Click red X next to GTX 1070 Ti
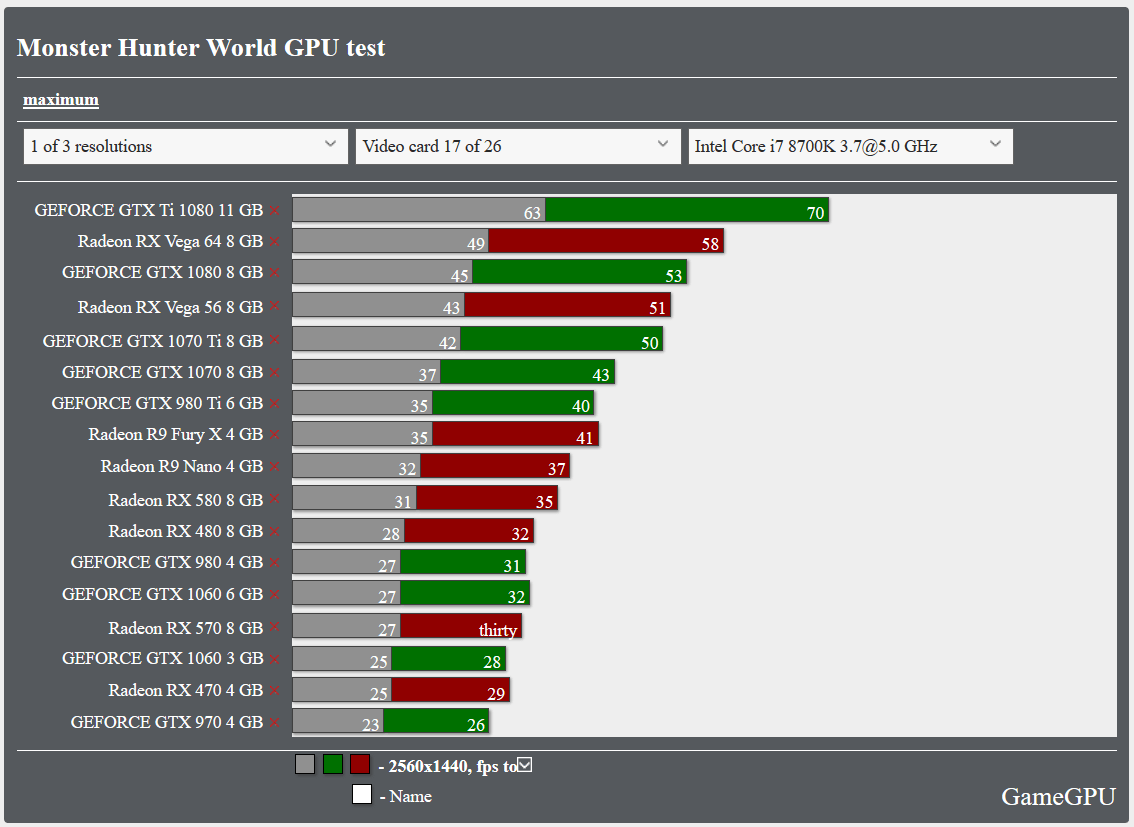Screen dimensions: 1134x827 (x=275, y=340)
